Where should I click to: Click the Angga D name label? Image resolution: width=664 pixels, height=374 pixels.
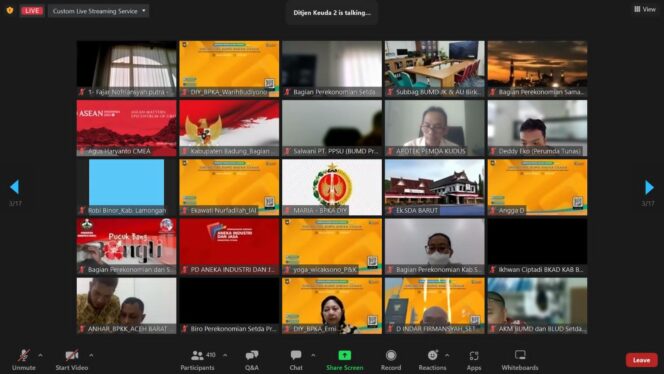(x=512, y=211)
